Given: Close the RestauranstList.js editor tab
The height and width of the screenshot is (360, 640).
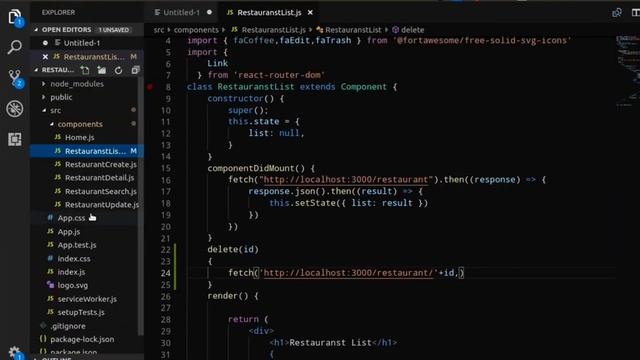Looking at the screenshot, I should pos(310,13).
